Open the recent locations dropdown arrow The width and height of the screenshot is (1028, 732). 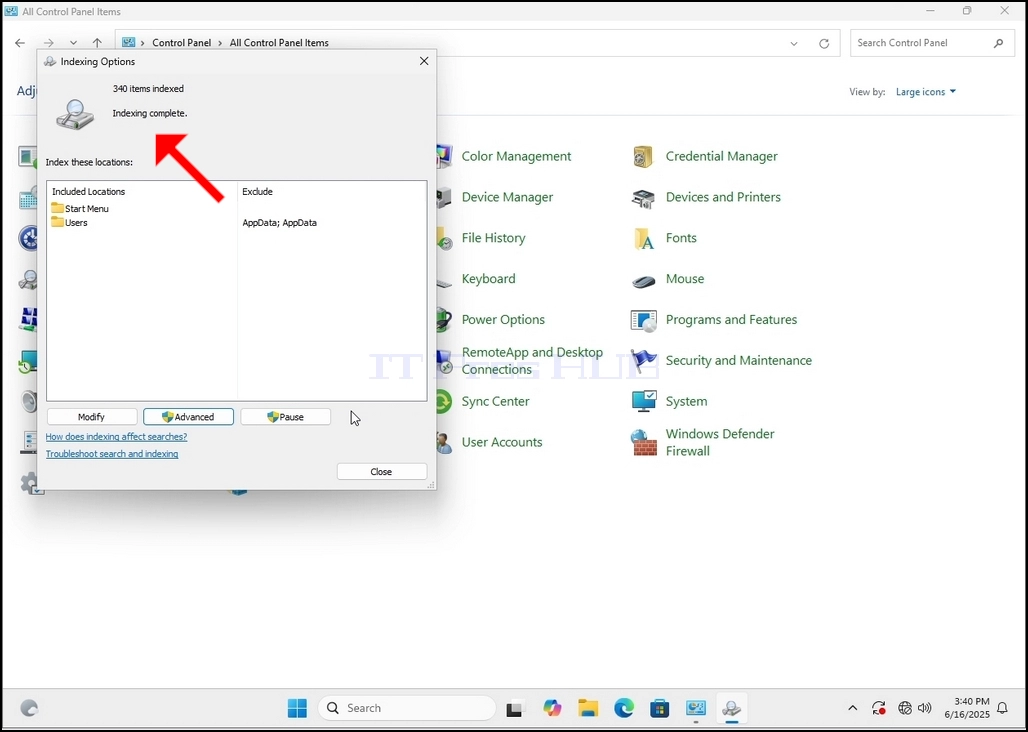pos(73,43)
